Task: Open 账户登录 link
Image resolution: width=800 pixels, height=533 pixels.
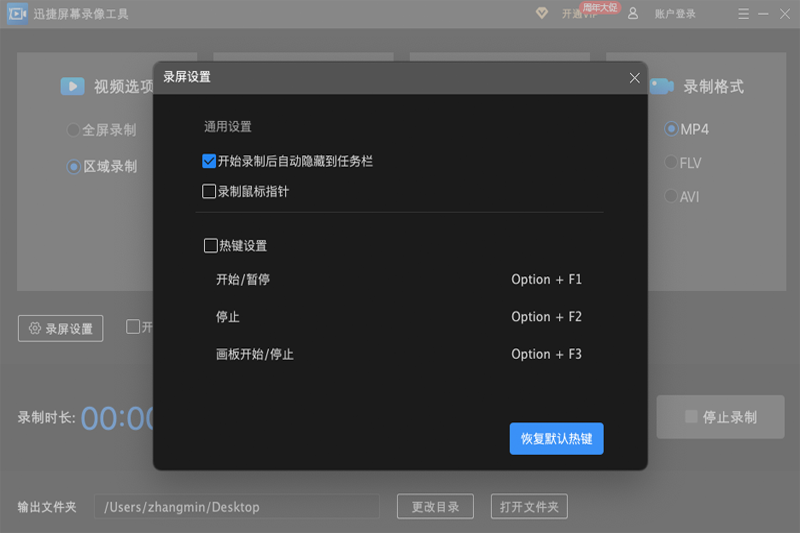Action: pyautogui.click(x=675, y=14)
